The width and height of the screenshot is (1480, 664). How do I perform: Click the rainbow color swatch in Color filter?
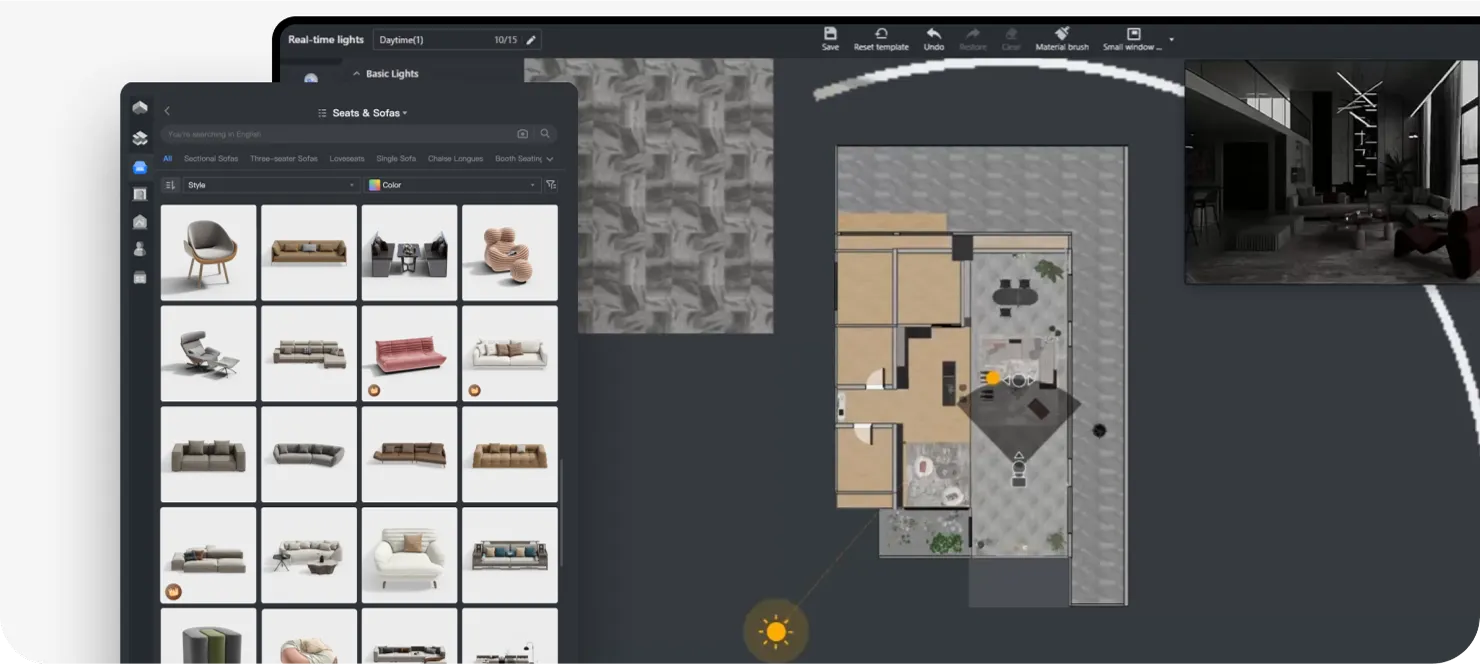tap(375, 185)
